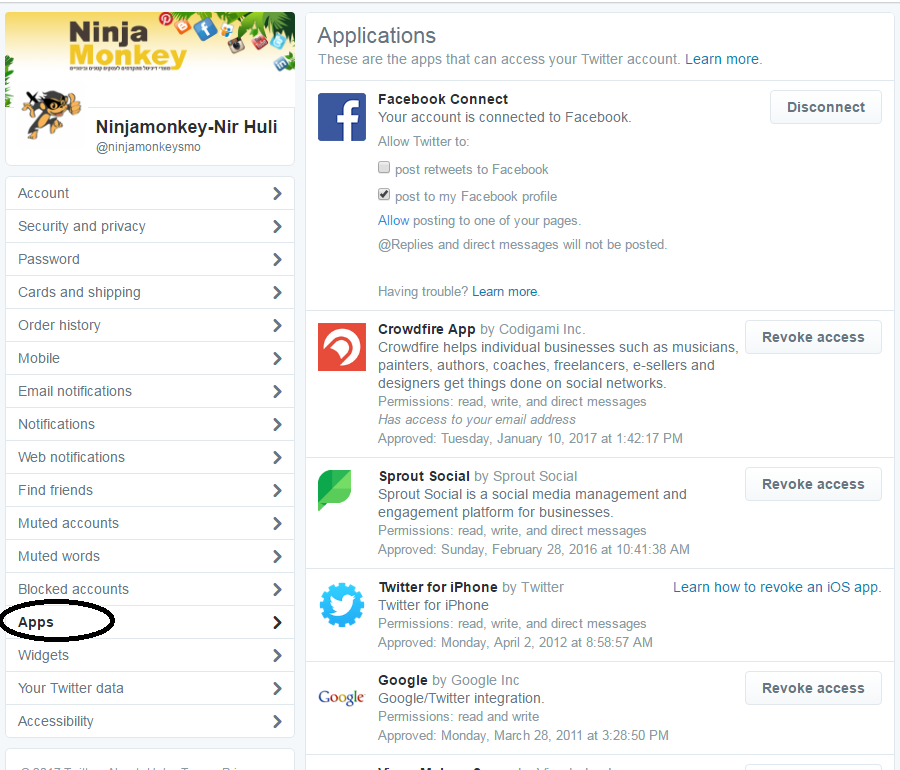Open the Apps settings menu item
900x770 pixels.
click(37, 622)
